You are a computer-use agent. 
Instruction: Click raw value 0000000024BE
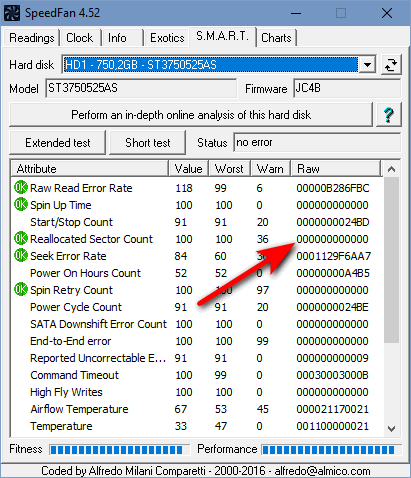click(x=333, y=307)
